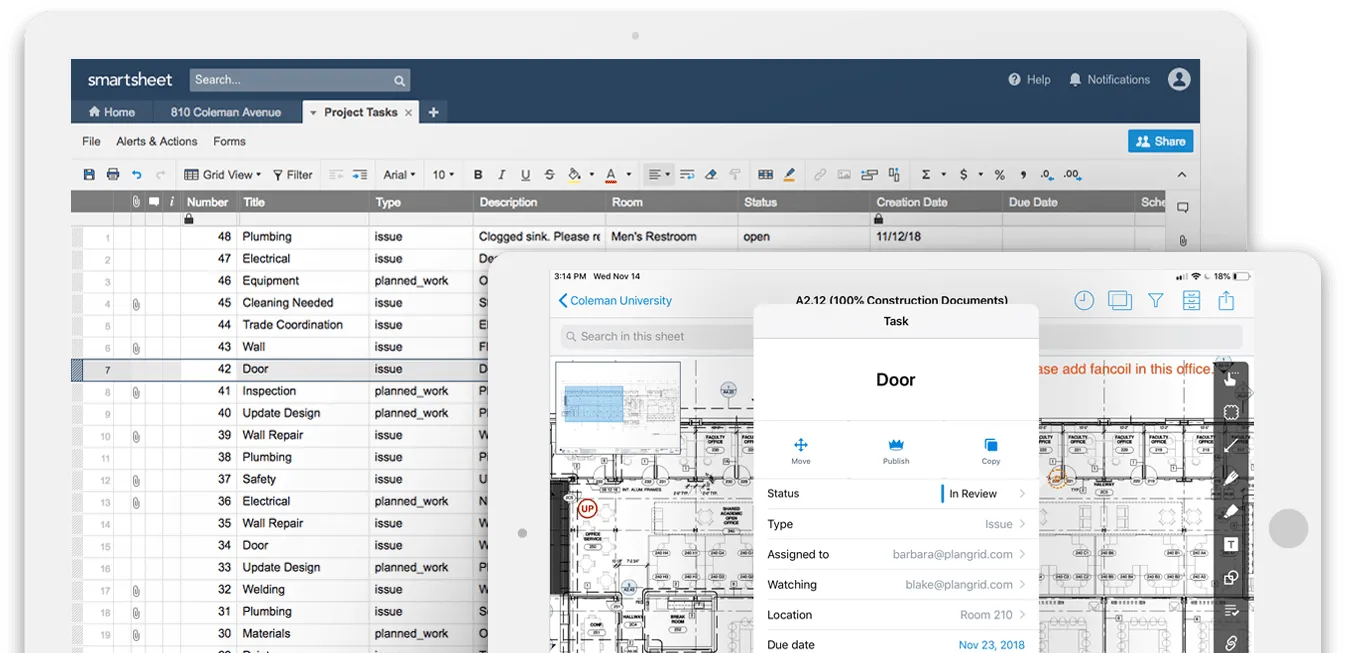
Task: Indent the selected row
Action: tap(360, 174)
